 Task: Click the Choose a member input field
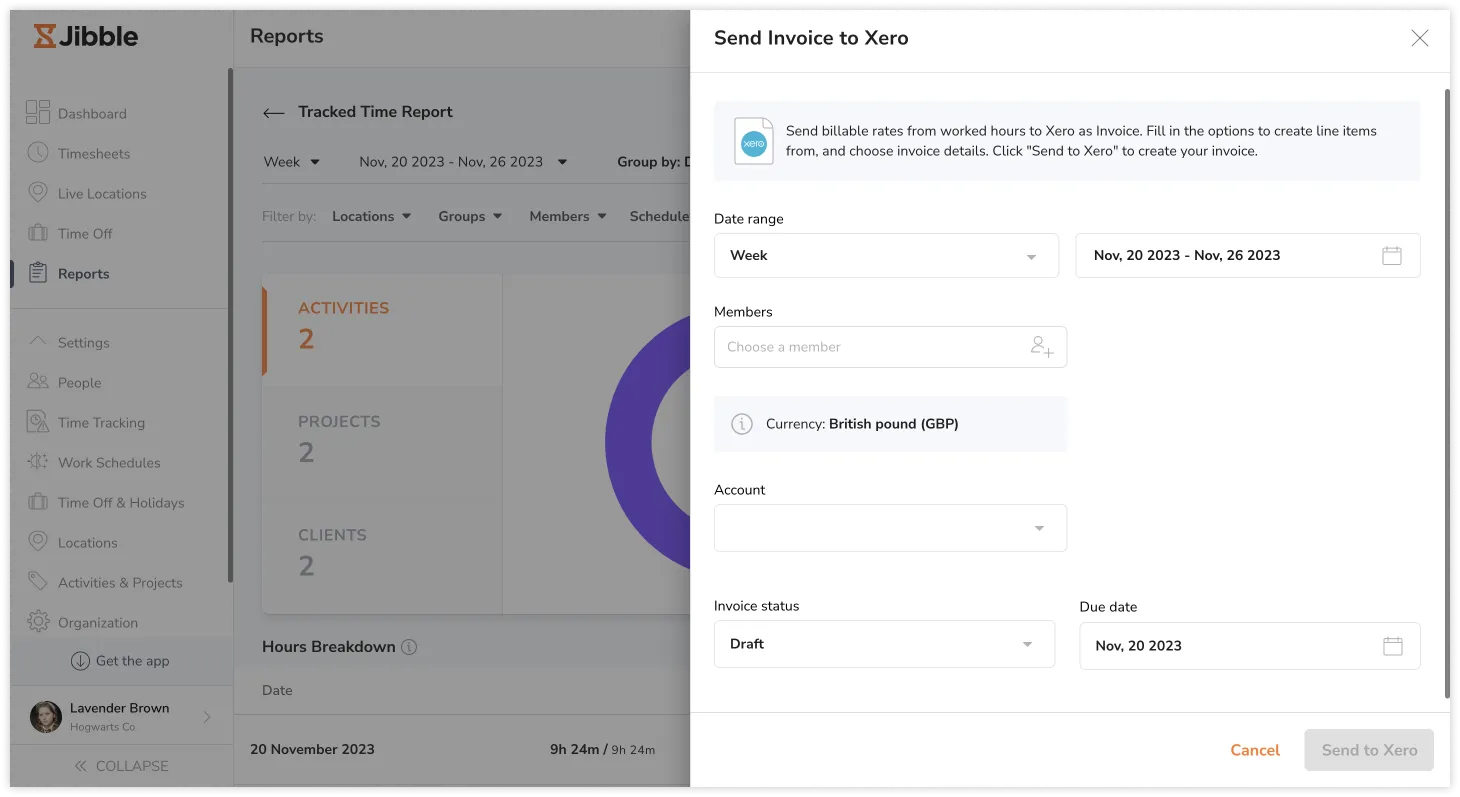tap(870, 347)
